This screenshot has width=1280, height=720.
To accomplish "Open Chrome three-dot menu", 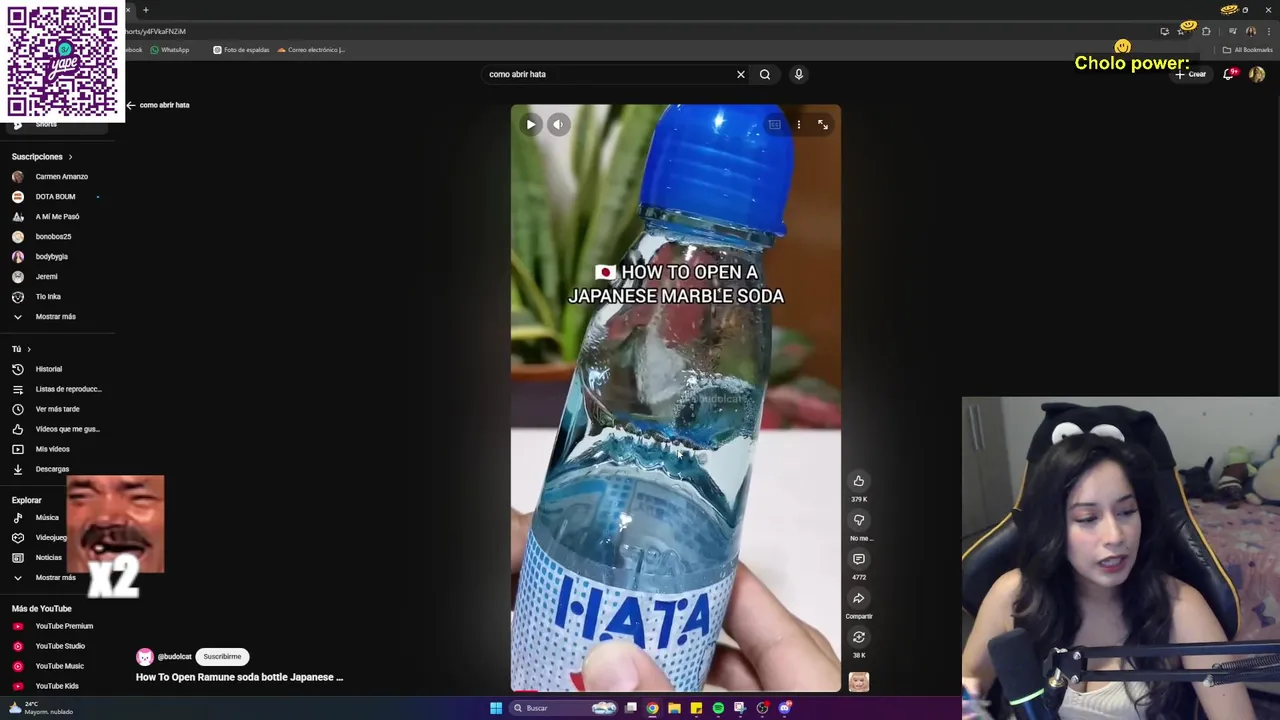I will tap(1268, 31).
